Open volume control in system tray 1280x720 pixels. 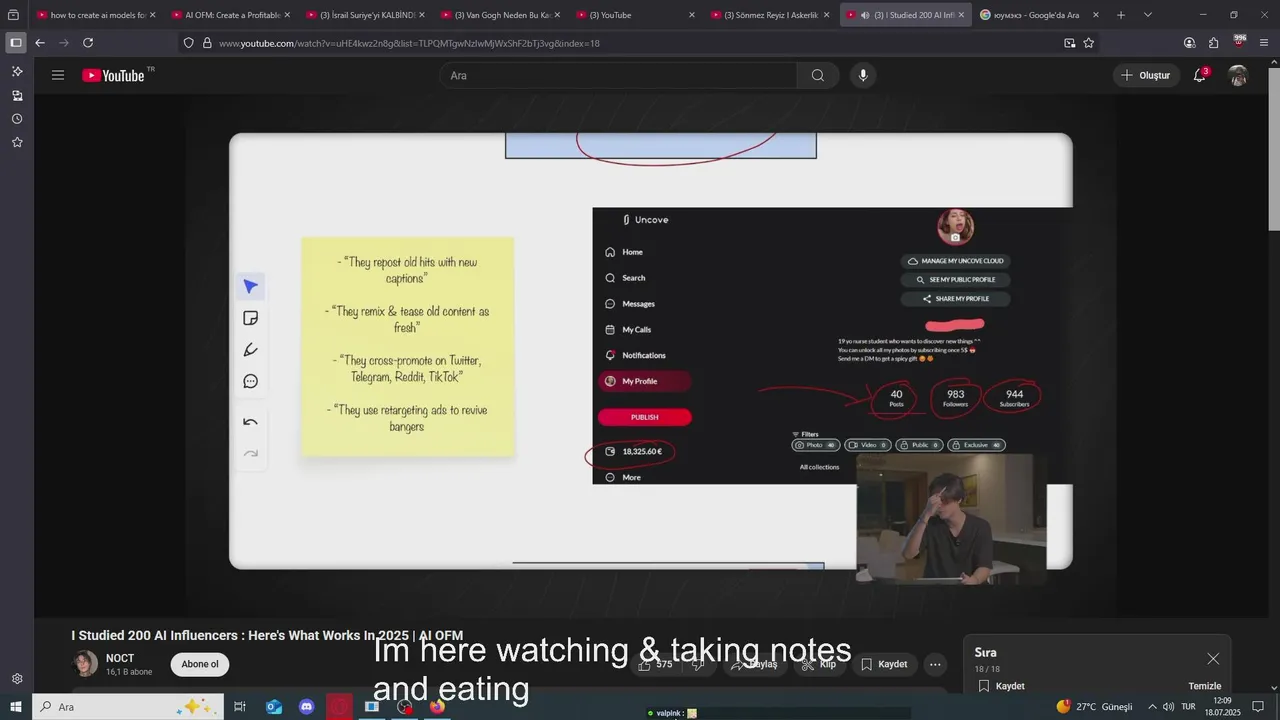[x=1168, y=707]
